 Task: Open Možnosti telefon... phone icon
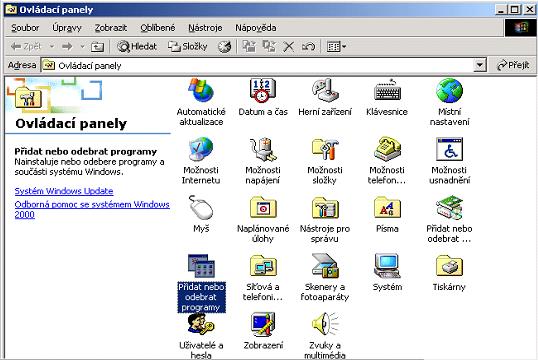click(387, 149)
